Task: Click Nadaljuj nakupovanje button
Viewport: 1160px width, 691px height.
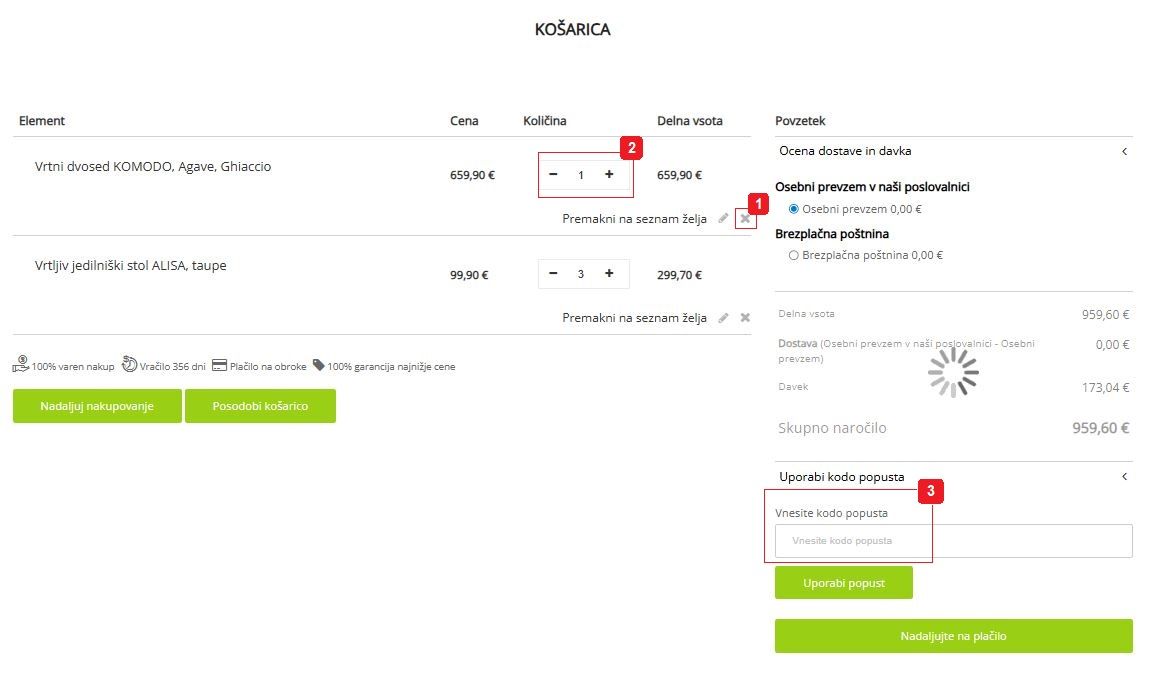Action: [97, 406]
